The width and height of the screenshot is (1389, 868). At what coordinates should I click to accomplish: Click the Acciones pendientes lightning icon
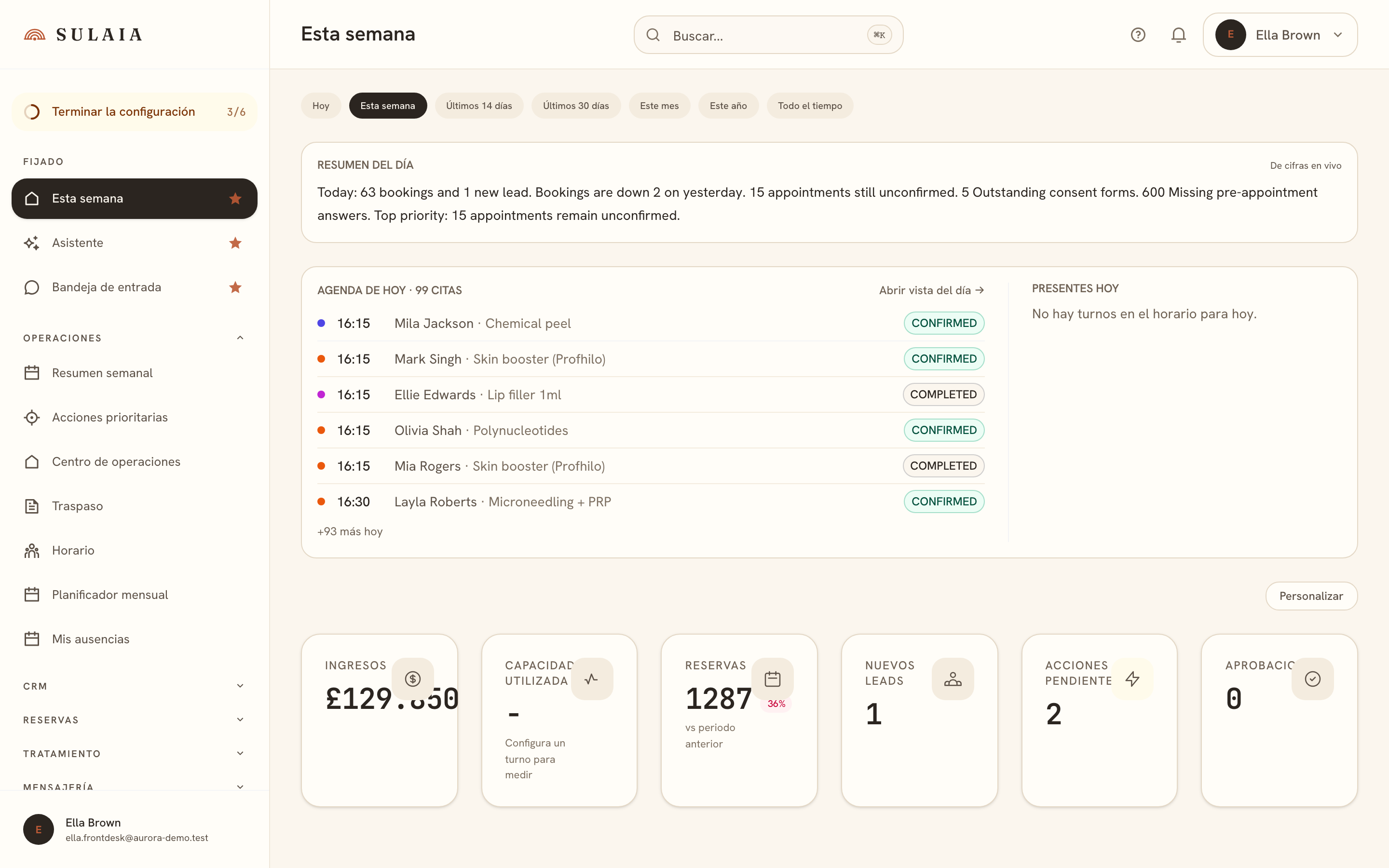1132,678
